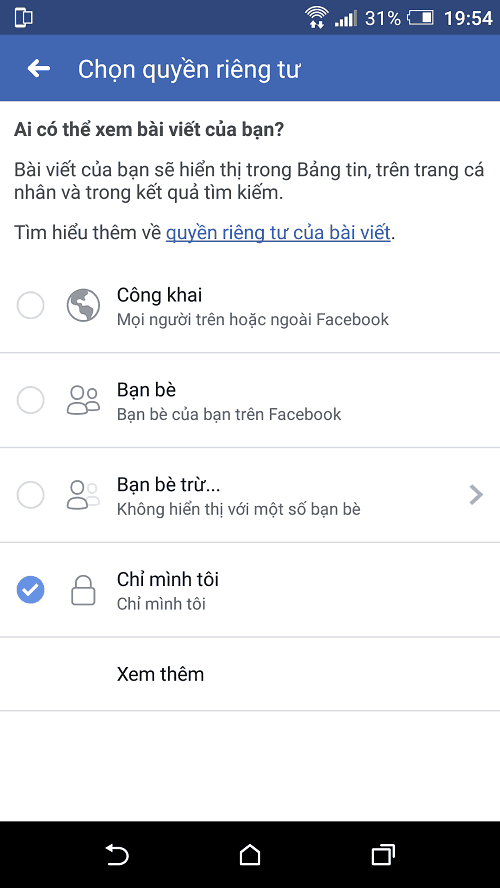Select the Bạn bè trừ radio button
Screen dimensions: 500x888
point(31,495)
